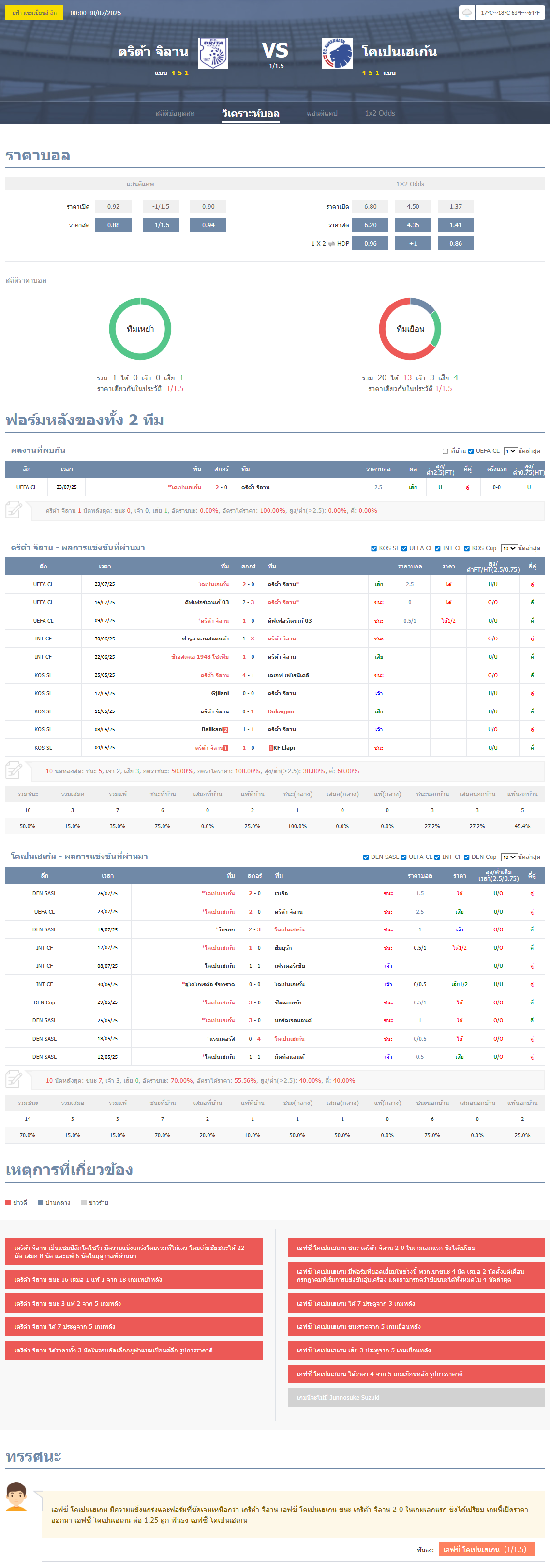Image resolution: width=550 pixels, height=1568 pixels.
Task: Click the note icon beside head-to-head summary
Action: click(x=14, y=509)
